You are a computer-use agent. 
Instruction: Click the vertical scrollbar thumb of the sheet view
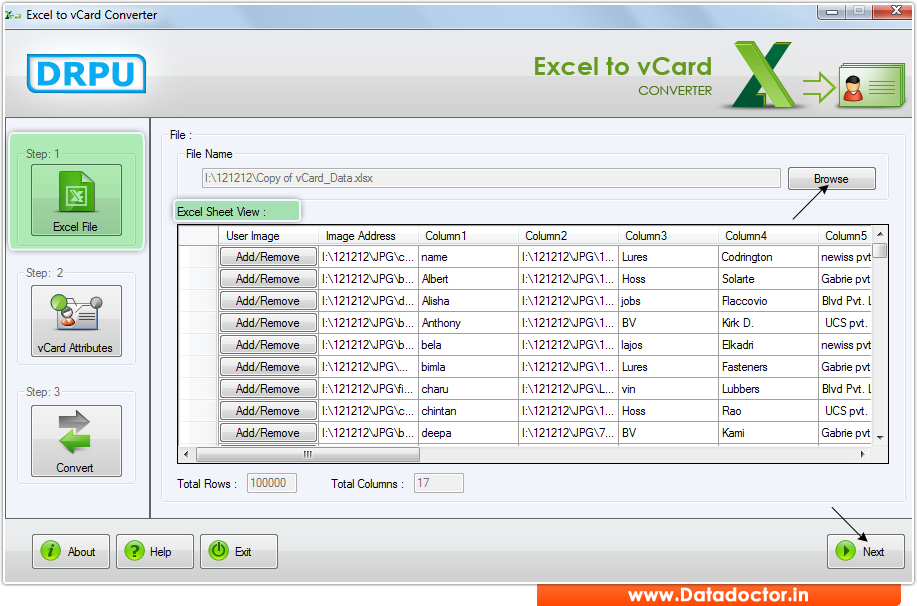pos(880,251)
